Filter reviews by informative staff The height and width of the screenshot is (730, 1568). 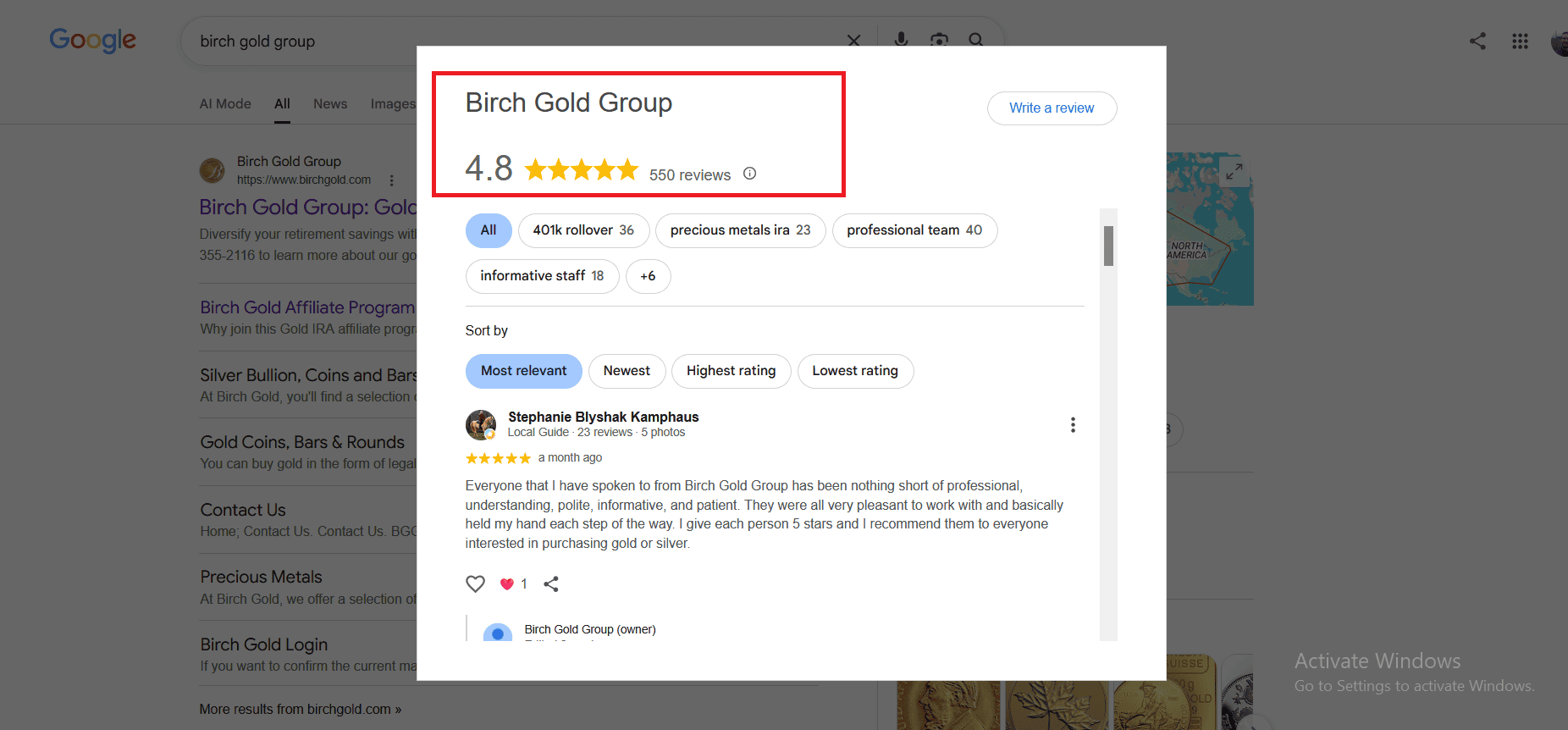[542, 276]
